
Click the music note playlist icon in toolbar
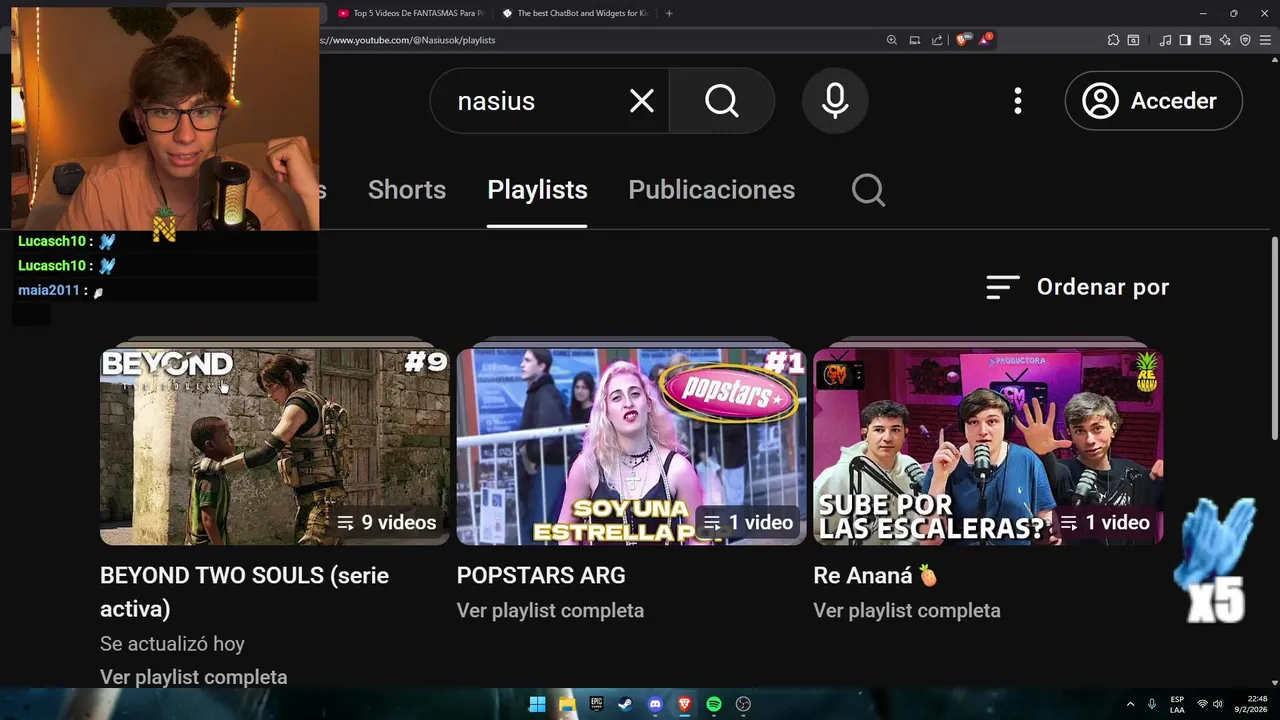[1165, 40]
